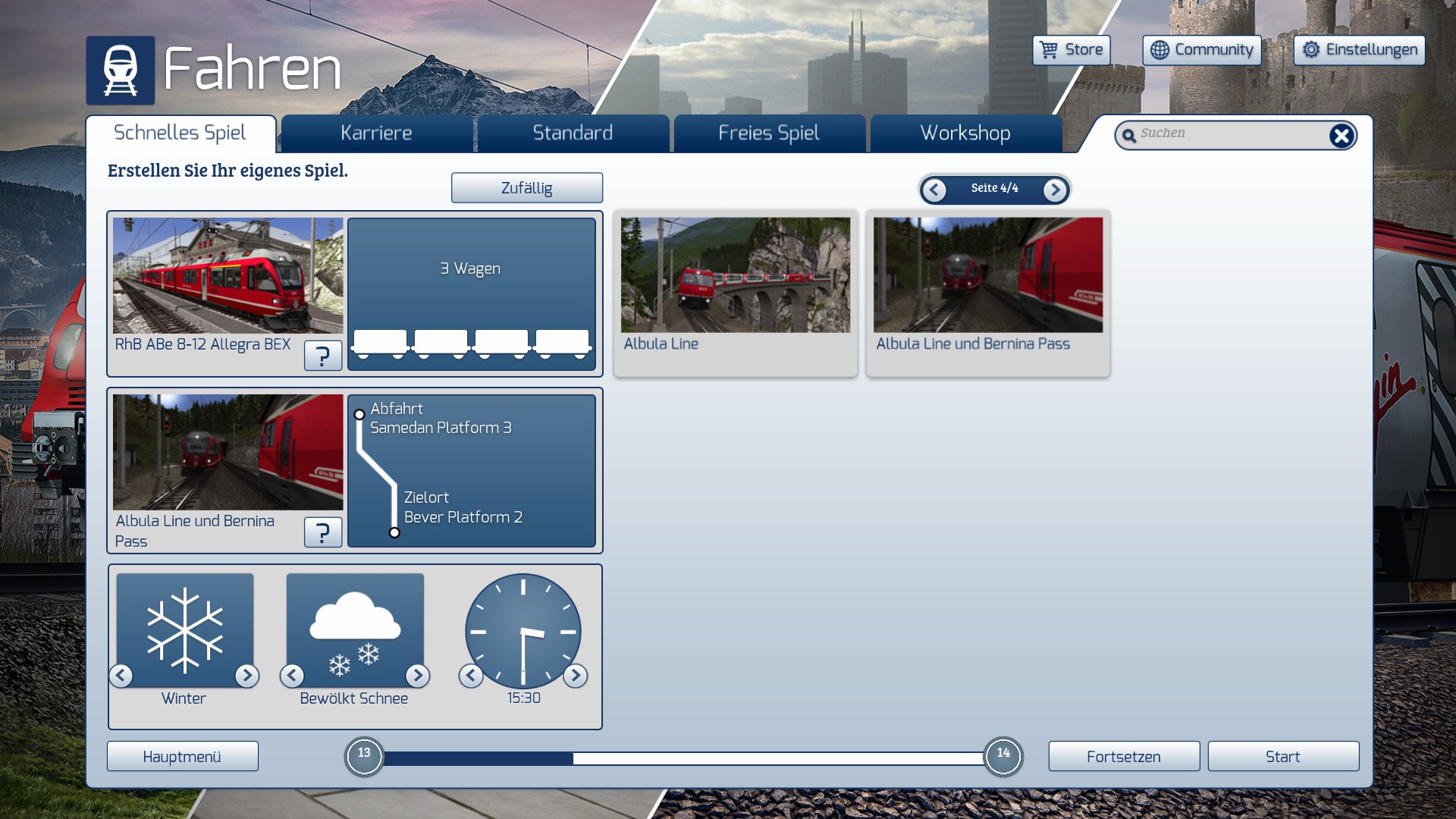Switch season to next option
Viewport: 1456px width, 819px height.
(x=246, y=676)
